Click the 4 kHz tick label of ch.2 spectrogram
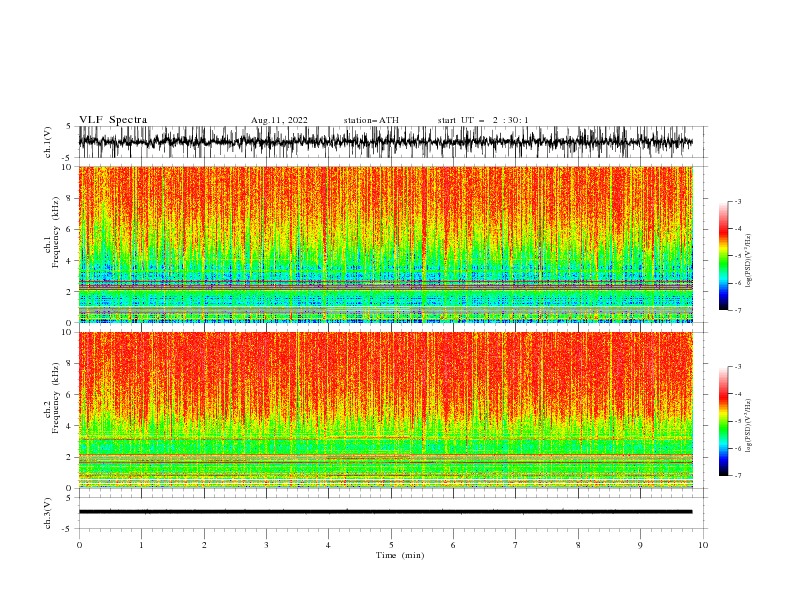 pyautogui.click(x=69, y=426)
